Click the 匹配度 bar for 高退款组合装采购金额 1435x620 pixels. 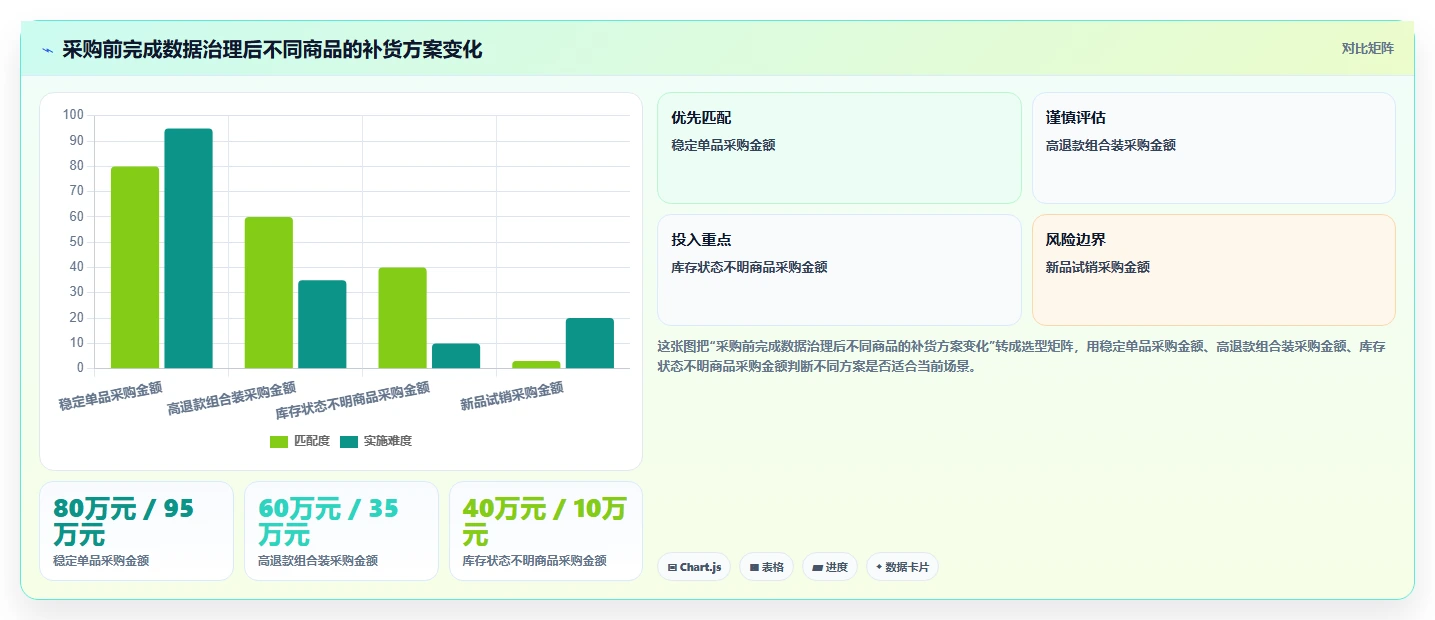[x=269, y=292]
